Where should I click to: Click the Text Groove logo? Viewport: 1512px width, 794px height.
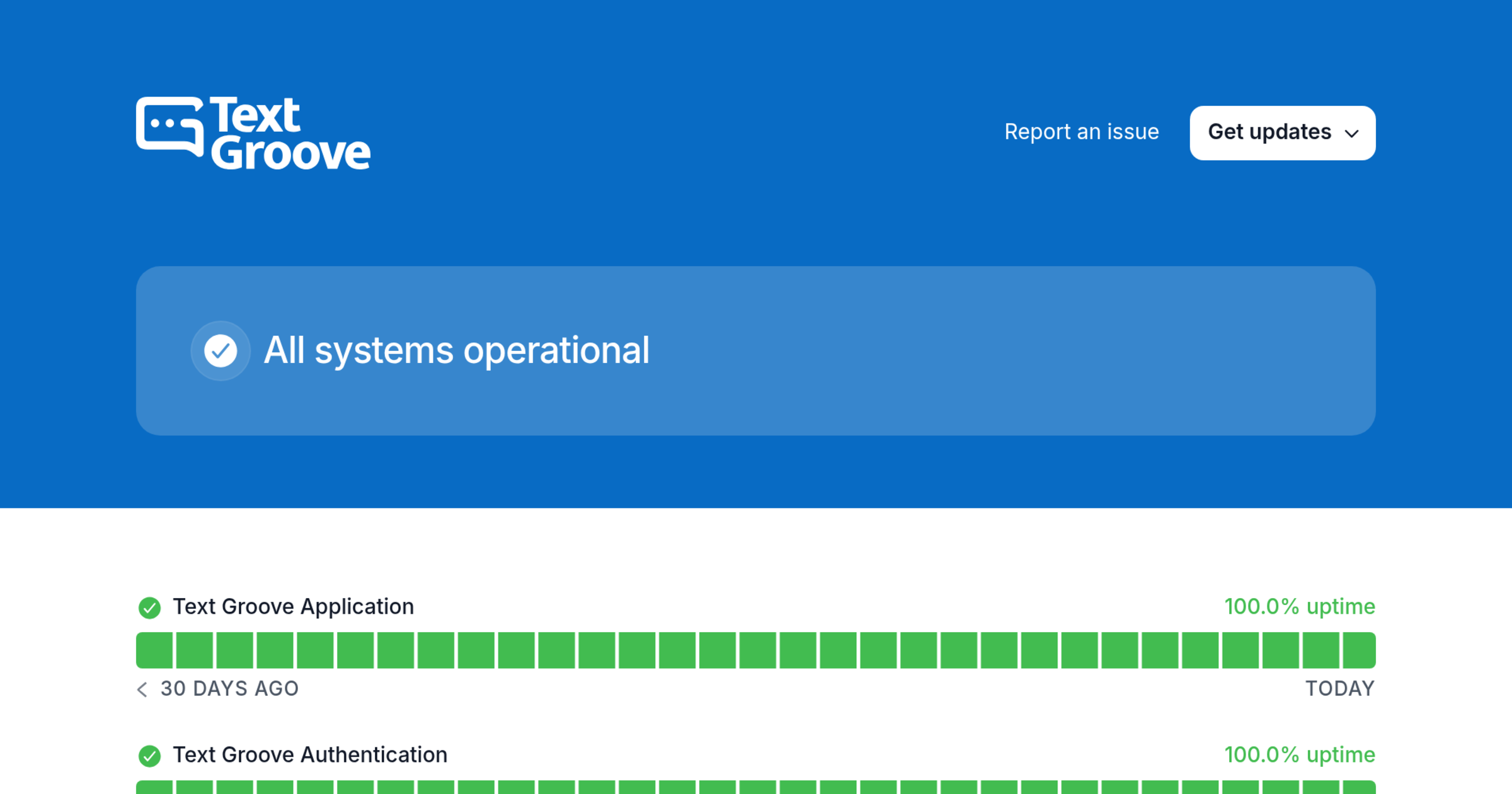point(253,133)
